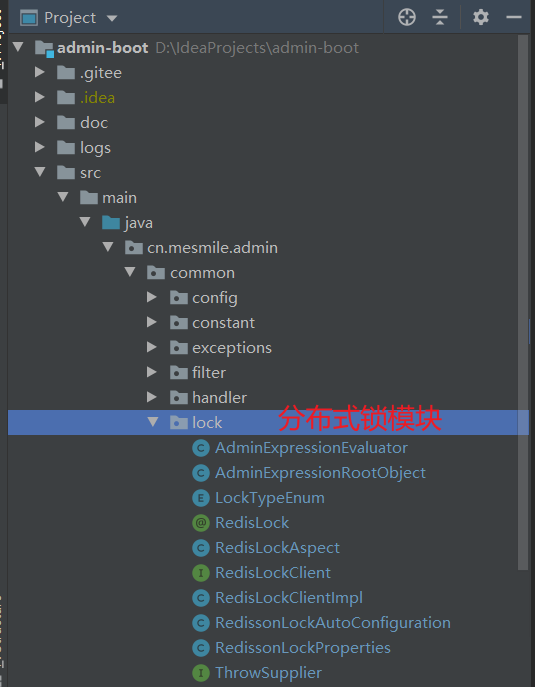Hide the Project panel with the minus icon
This screenshot has width=535, height=687.
pos(514,18)
